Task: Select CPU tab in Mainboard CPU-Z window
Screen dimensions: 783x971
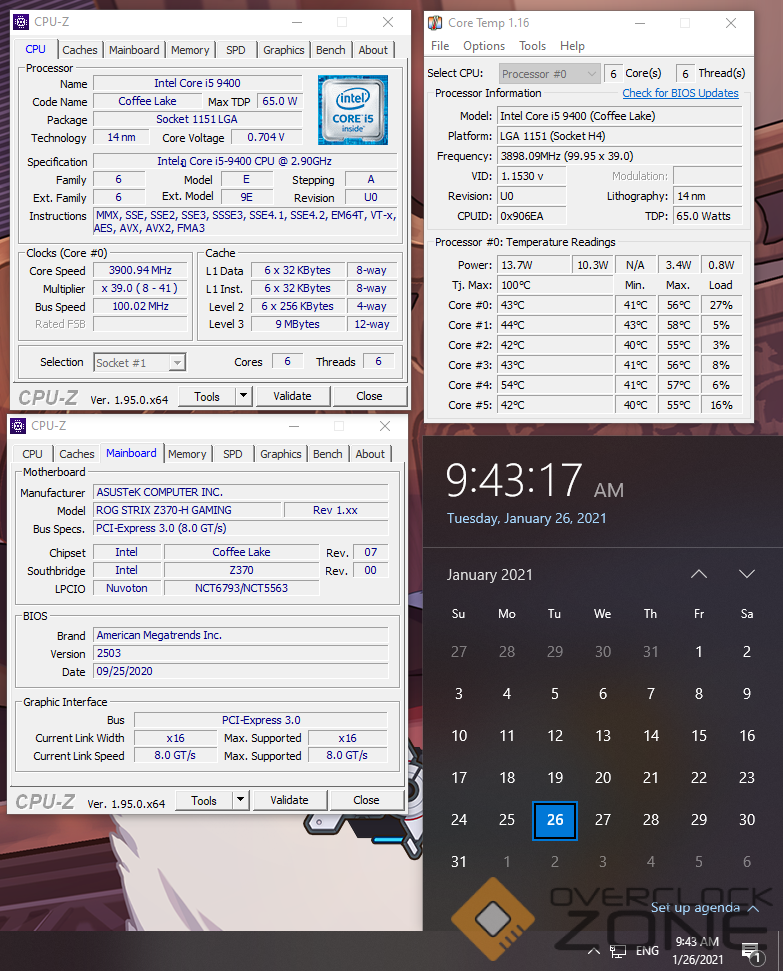Action: pos(32,454)
